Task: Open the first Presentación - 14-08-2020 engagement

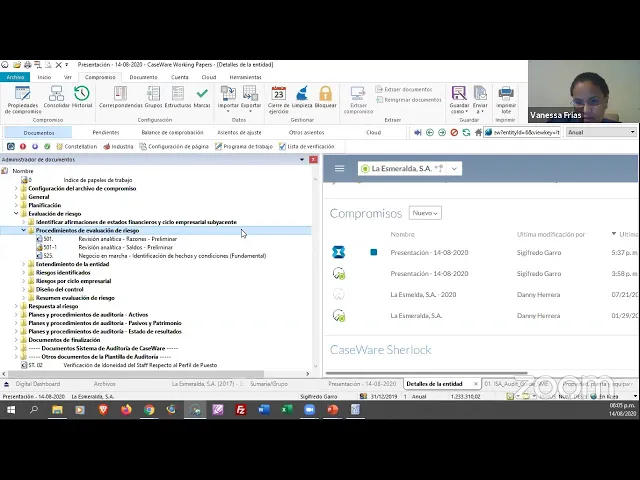Action: (429, 253)
